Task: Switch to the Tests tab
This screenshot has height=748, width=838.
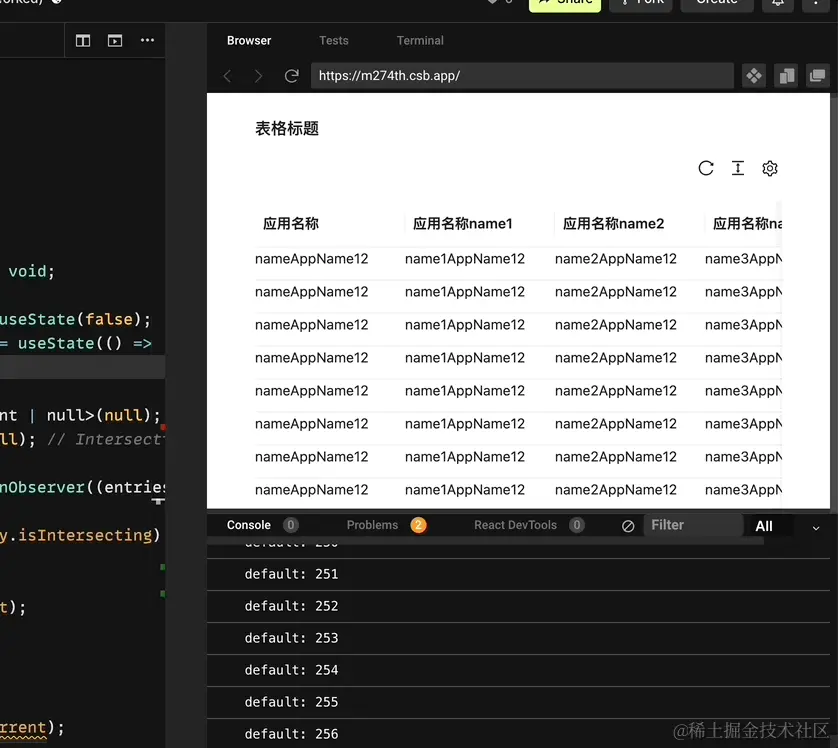Action: (x=333, y=40)
